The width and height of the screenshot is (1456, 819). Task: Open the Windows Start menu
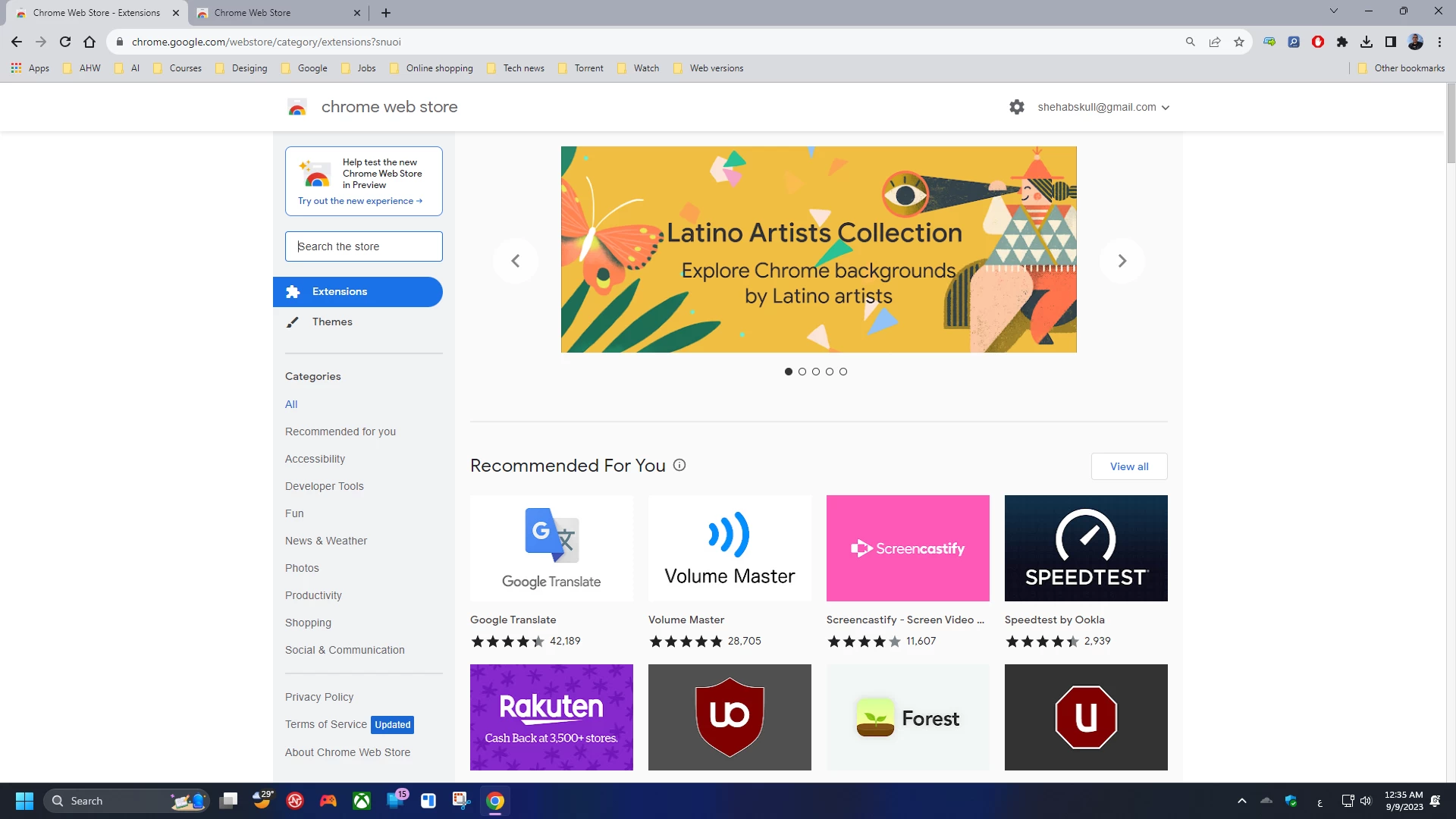pos(24,801)
